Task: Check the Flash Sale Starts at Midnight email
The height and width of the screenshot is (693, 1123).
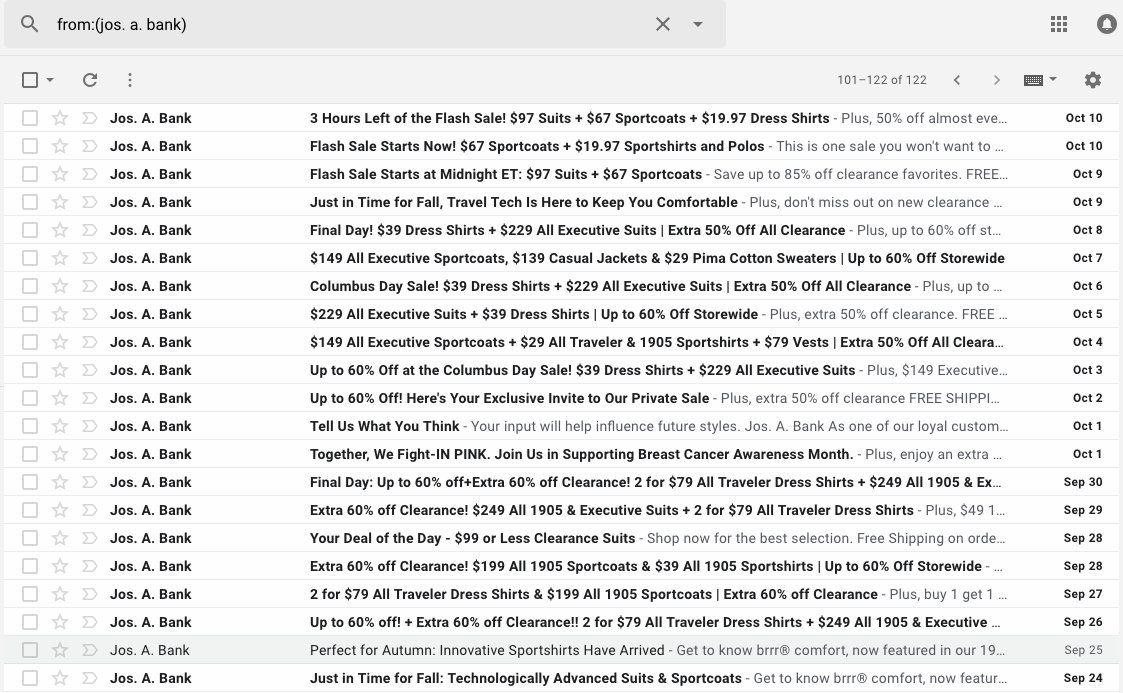Action: [29, 174]
